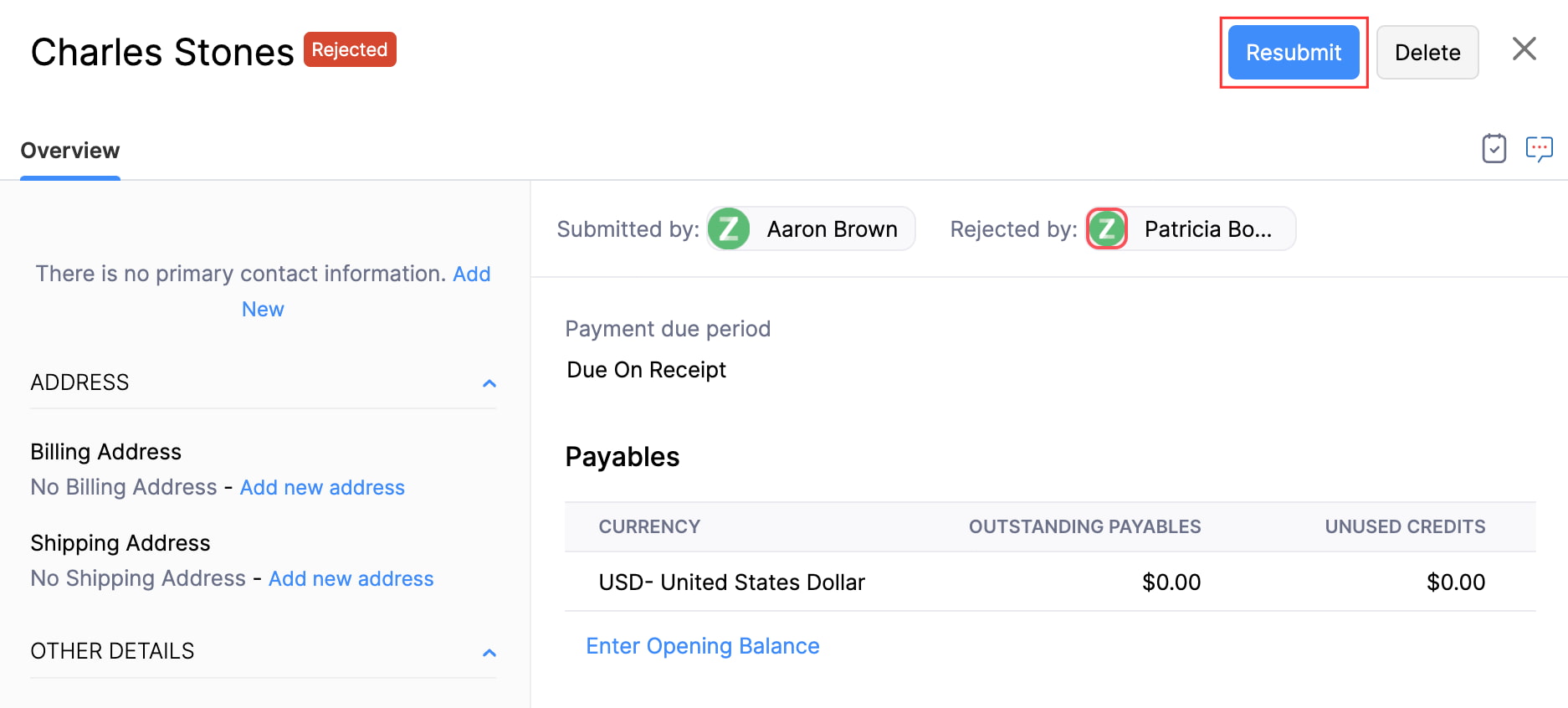Resubmit the rejected vendor record
Image resolution: width=1568 pixels, height=708 pixels.
tap(1293, 52)
